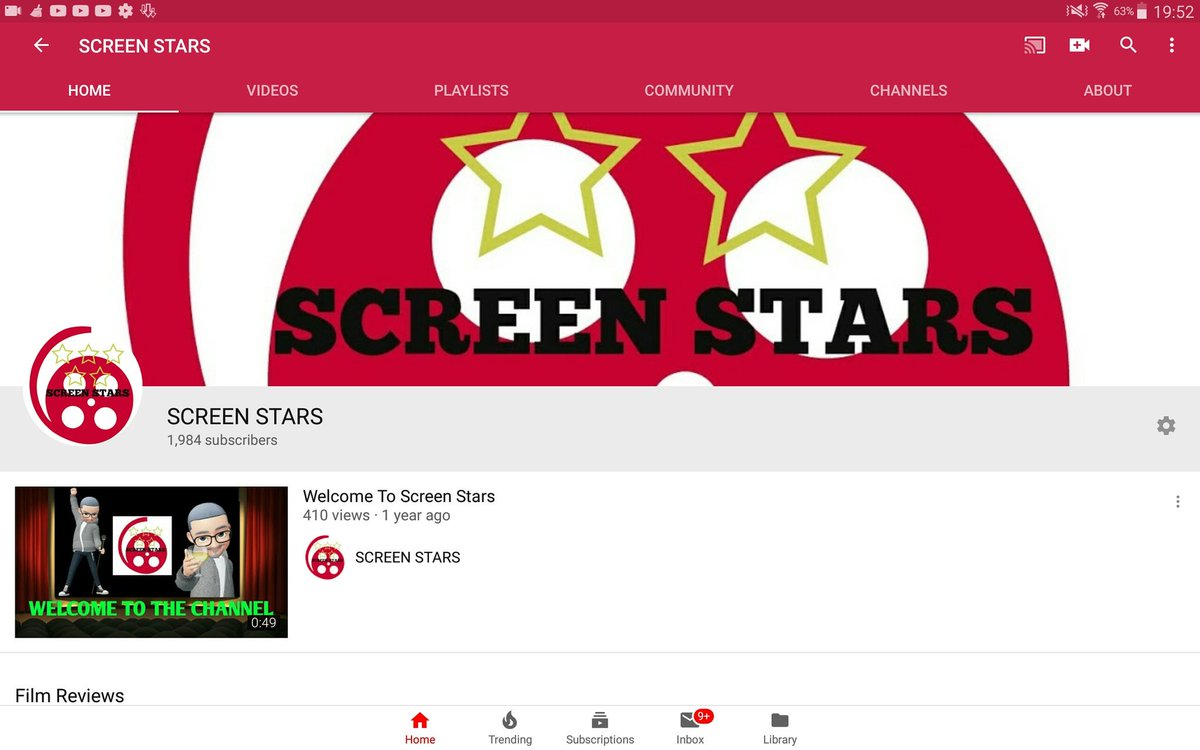
Task: Tap the Wi-Fi status icon
Action: pos(1101,11)
